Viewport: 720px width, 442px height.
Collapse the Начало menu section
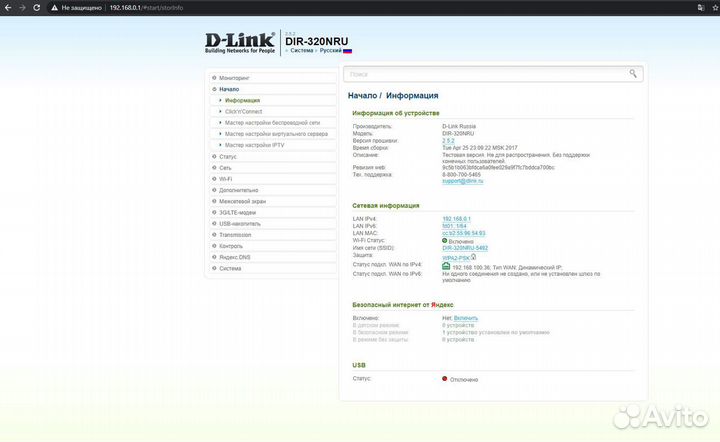273,89
